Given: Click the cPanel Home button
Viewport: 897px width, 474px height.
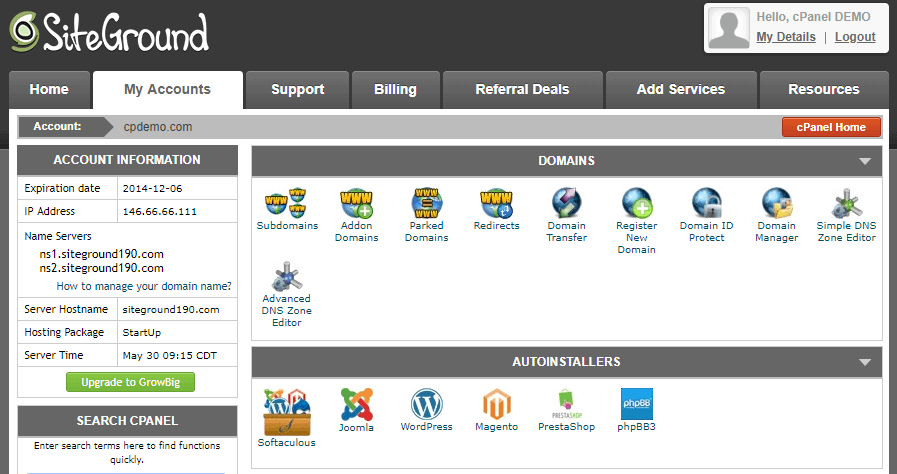Looking at the screenshot, I should pyautogui.click(x=831, y=127).
